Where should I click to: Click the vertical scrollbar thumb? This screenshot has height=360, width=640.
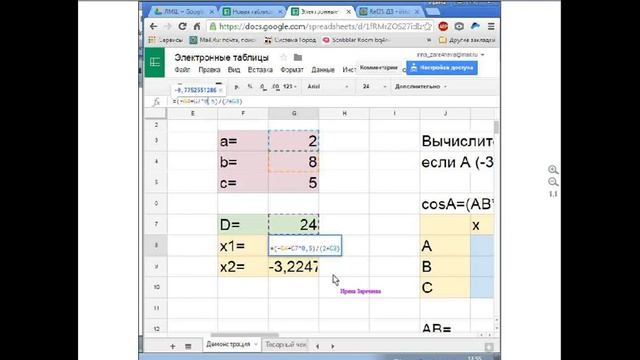(x=496, y=127)
